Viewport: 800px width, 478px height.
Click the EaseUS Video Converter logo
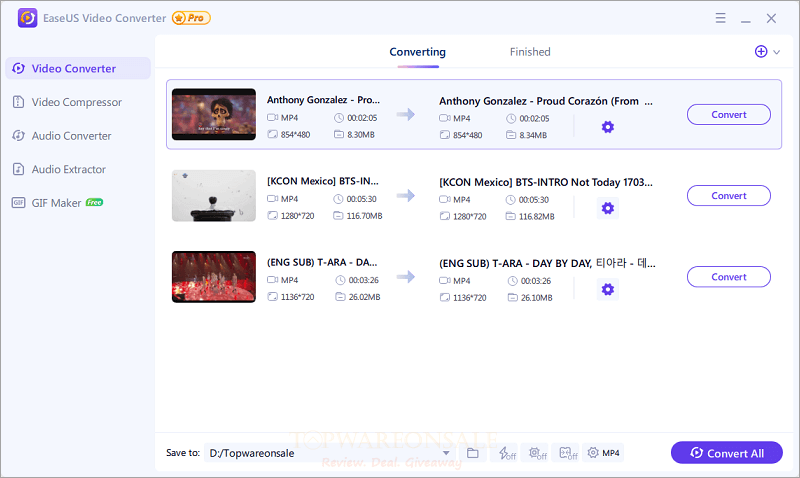coord(28,18)
